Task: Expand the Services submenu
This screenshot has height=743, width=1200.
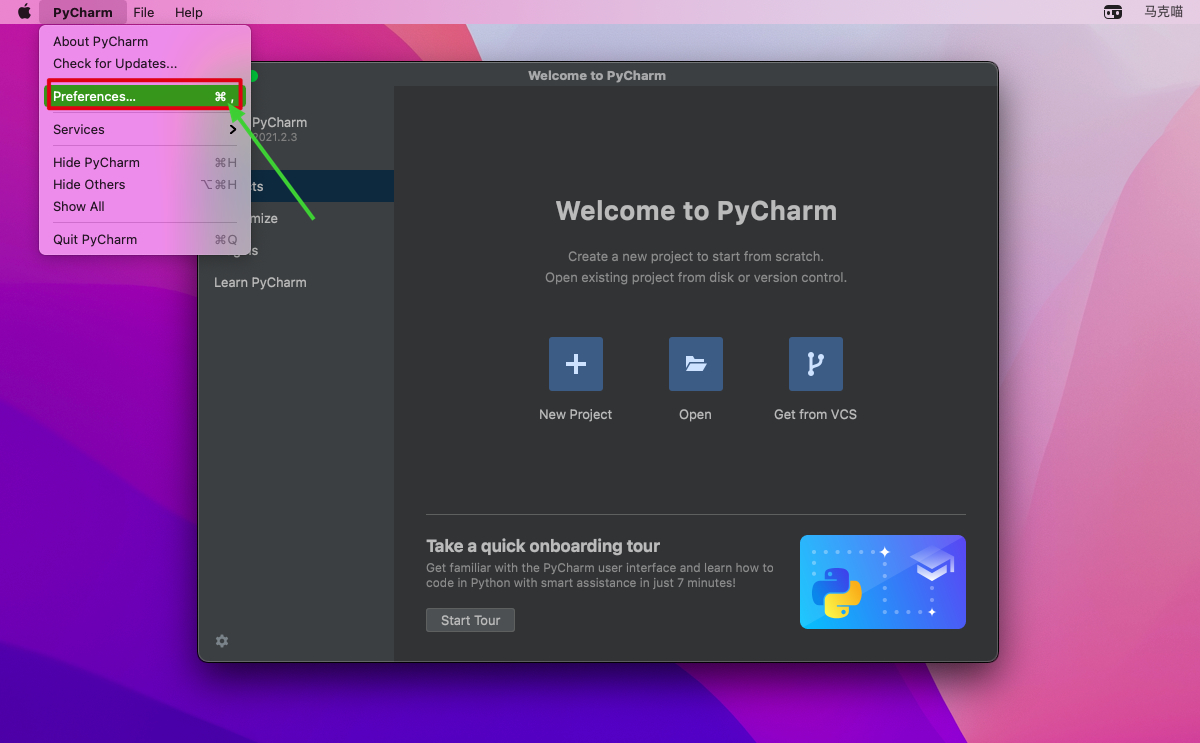Action: (145, 129)
